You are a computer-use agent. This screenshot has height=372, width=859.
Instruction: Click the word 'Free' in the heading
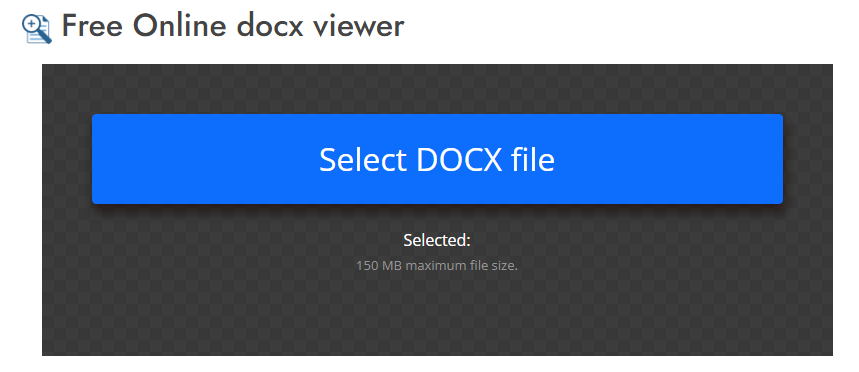[x=92, y=26]
